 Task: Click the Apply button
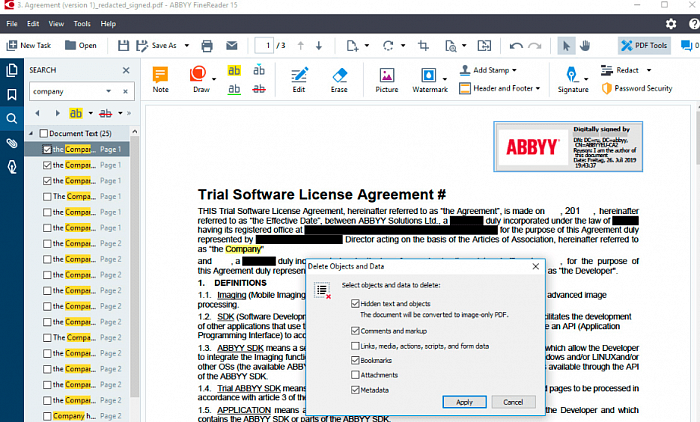point(464,401)
